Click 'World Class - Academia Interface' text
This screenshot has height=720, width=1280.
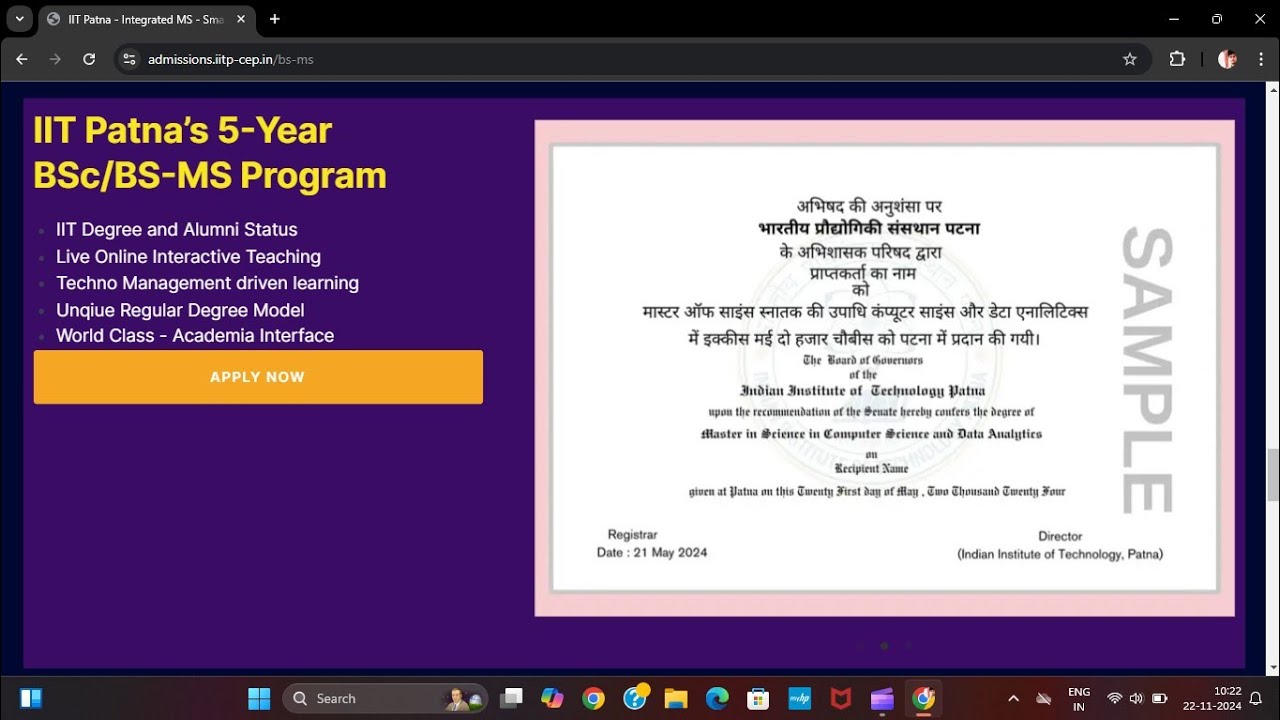point(195,336)
